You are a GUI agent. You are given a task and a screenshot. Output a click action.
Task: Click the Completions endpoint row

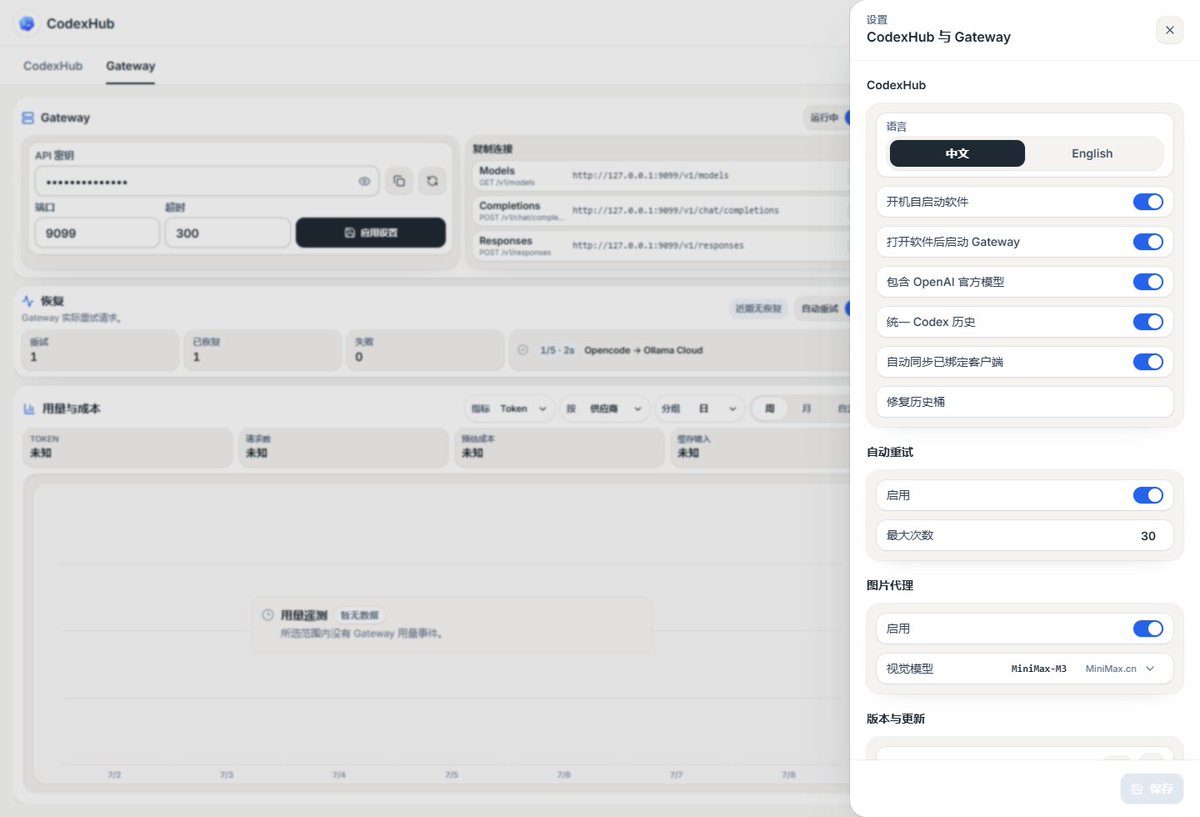coord(660,211)
